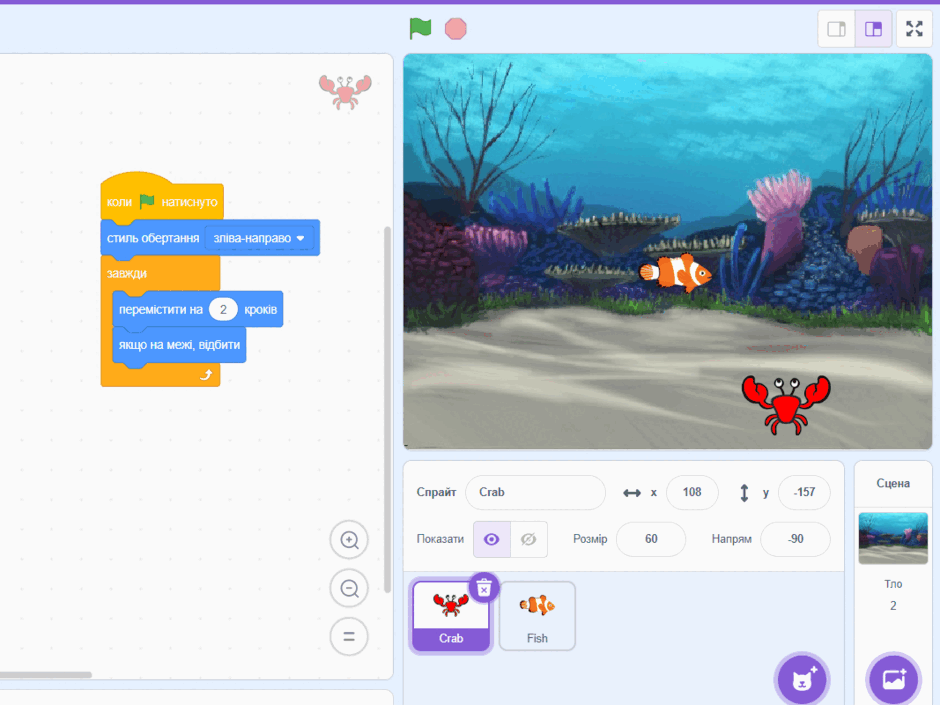Hide the sprite with the crossed eye icon
940x705 pixels.
coord(528,540)
